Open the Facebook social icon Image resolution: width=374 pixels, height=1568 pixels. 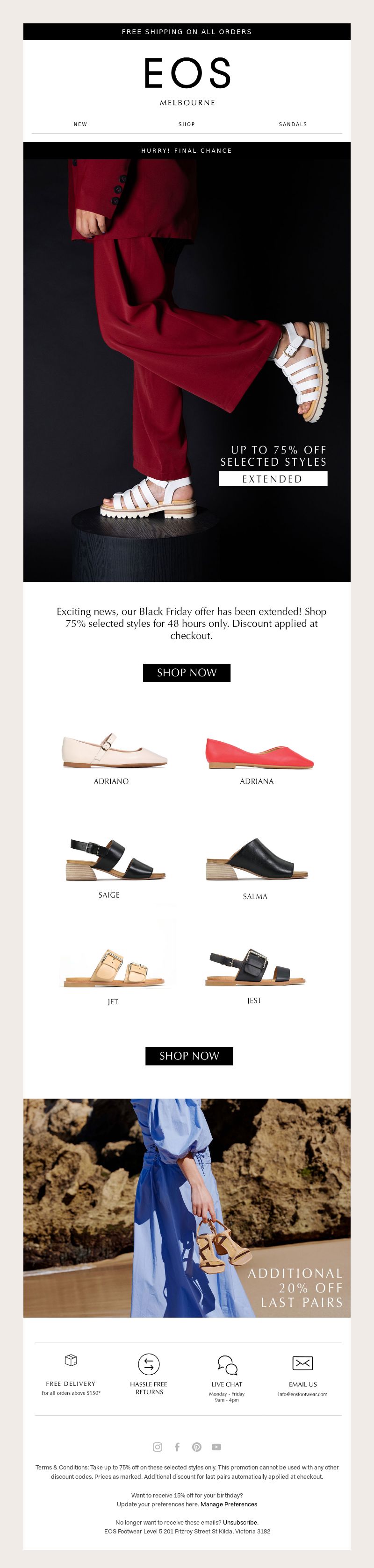(177, 1447)
